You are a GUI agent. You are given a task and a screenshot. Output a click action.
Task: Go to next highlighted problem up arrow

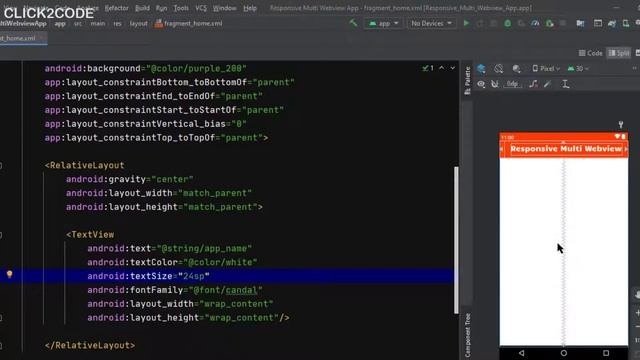pos(442,68)
